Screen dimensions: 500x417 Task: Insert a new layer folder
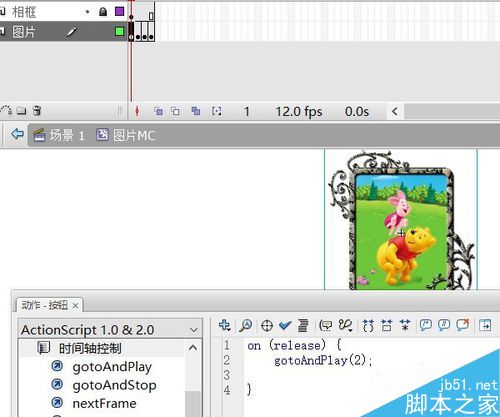pyautogui.click(x=21, y=110)
